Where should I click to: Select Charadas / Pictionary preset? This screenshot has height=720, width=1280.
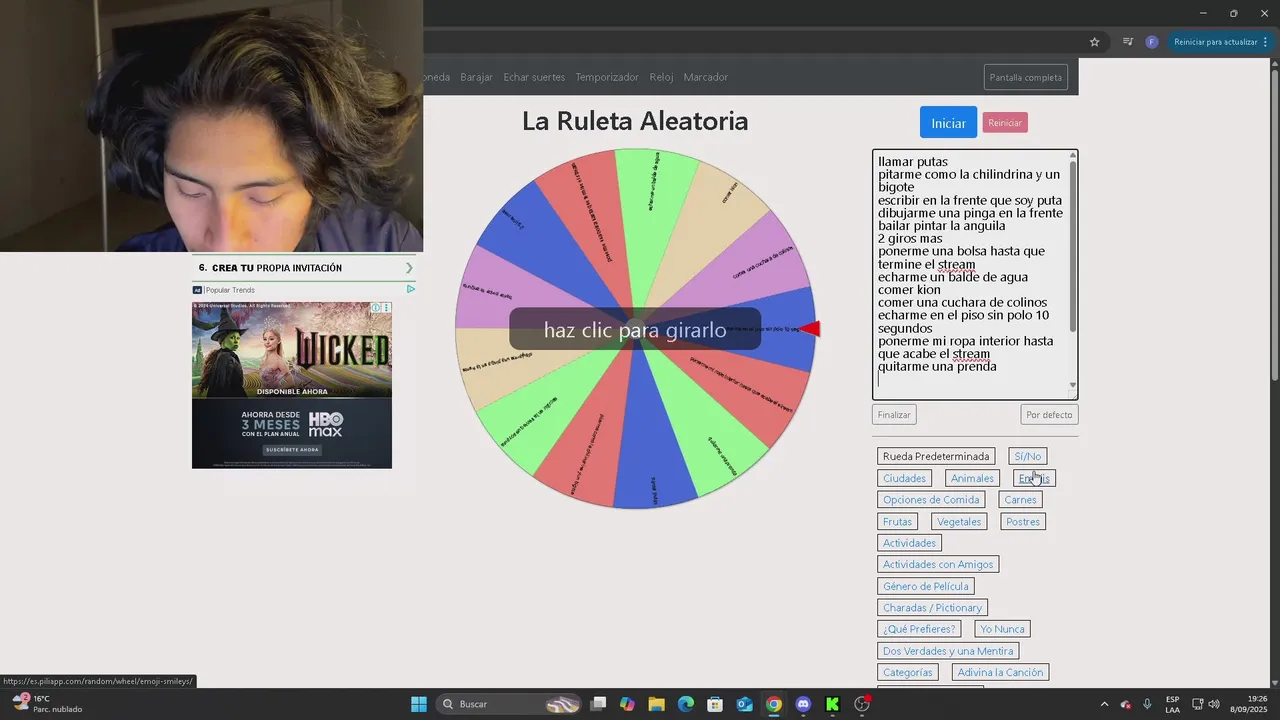coord(933,608)
